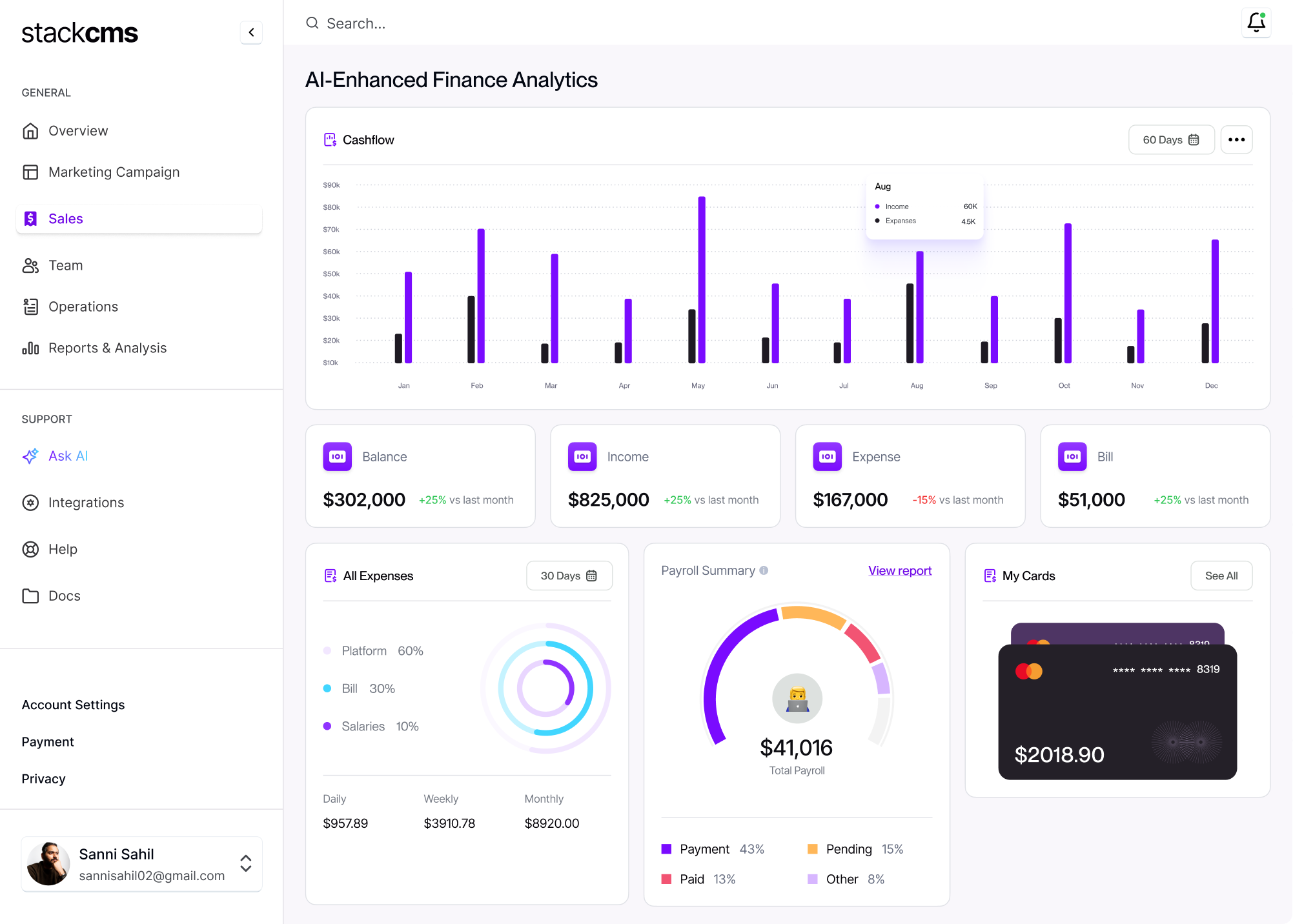This screenshot has height=924, width=1293.
Task: Expand the Sanni Sahil account switcher
Action: tap(245, 863)
